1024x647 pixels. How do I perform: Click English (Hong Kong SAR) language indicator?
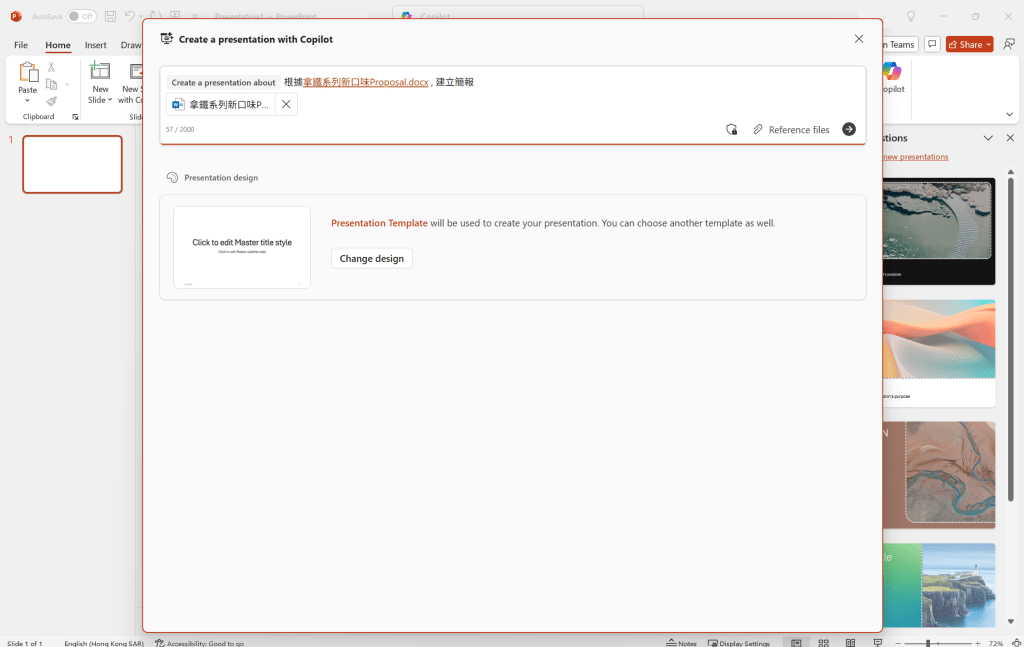pyautogui.click(x=104, y=643)
